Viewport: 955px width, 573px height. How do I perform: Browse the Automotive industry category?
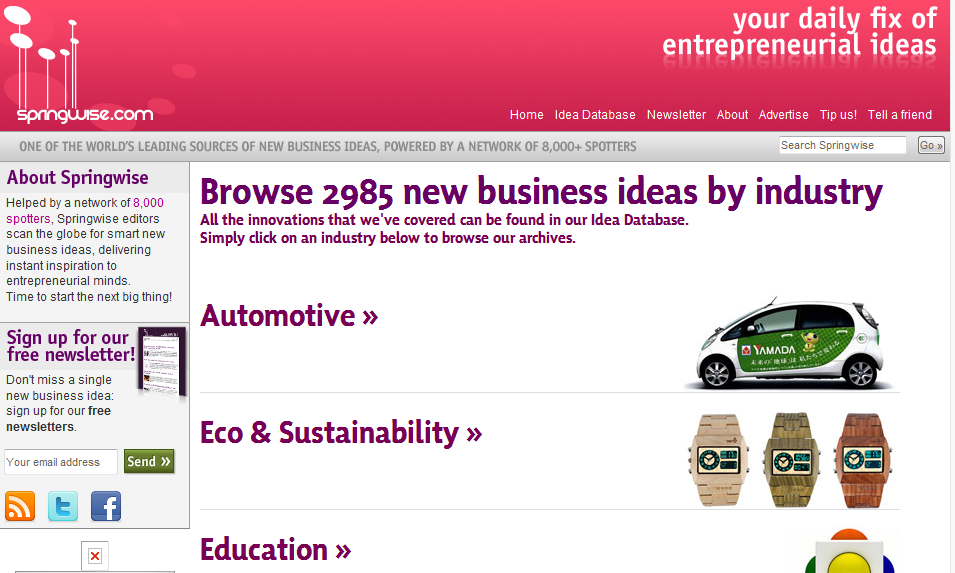[x=289, y=315]
